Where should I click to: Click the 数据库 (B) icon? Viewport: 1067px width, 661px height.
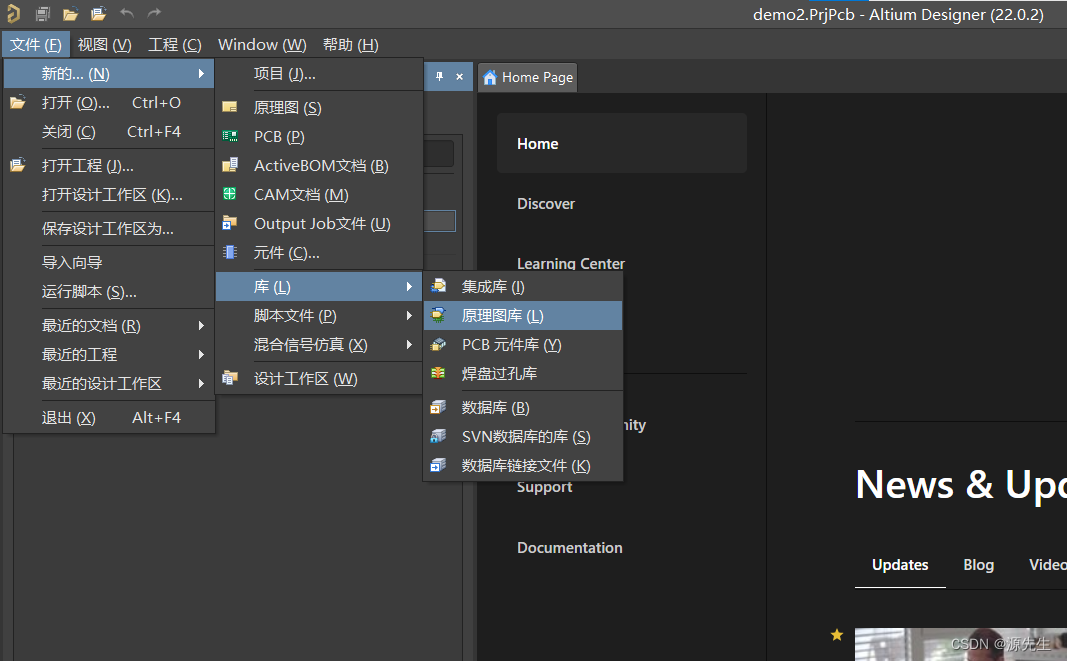tap(439, 407)
